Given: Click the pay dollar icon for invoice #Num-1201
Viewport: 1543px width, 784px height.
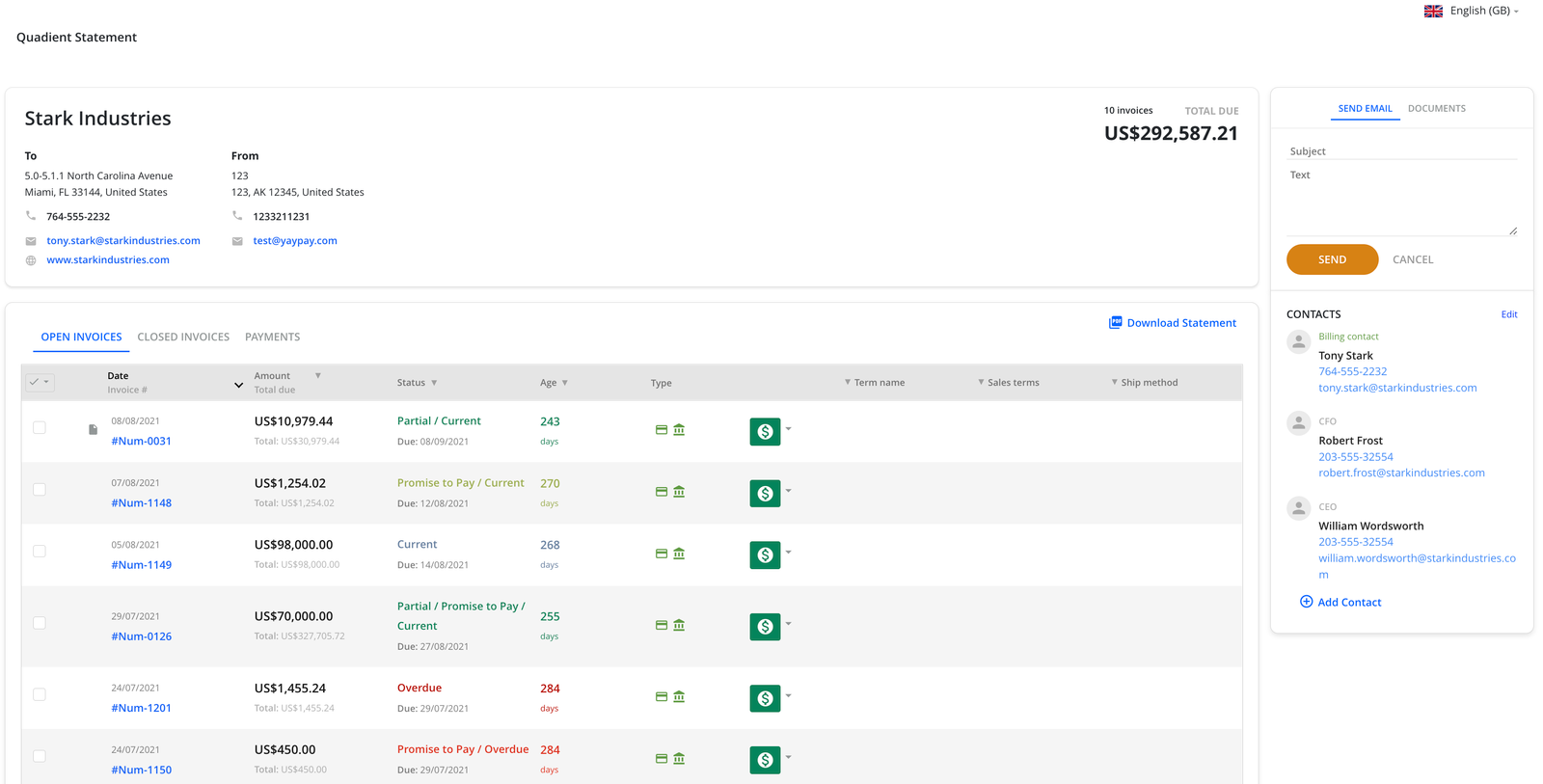Looking at the screenshot, I should [765, 697].
